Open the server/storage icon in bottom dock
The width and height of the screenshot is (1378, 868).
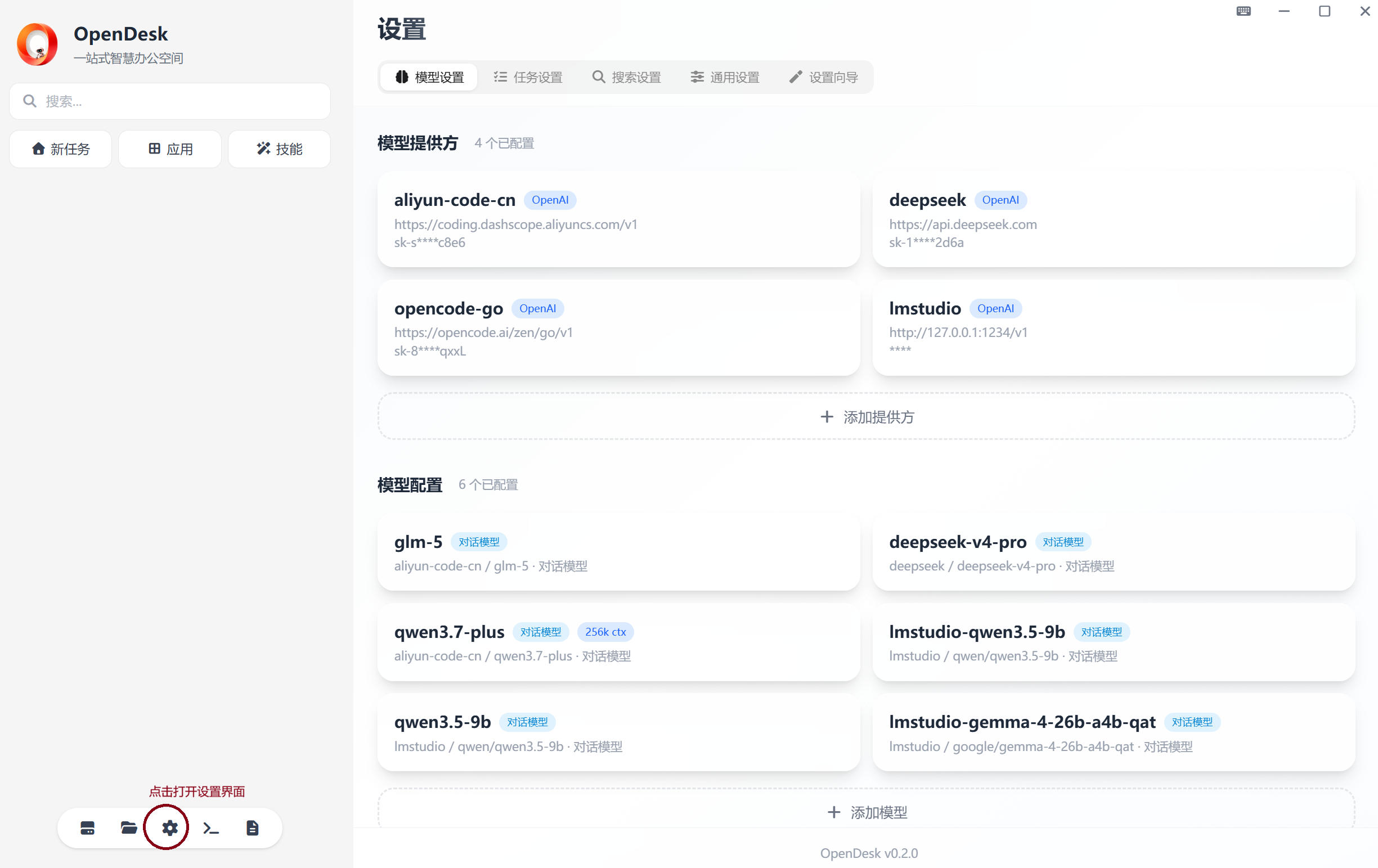pyautogui.click(x=88, y=827)
